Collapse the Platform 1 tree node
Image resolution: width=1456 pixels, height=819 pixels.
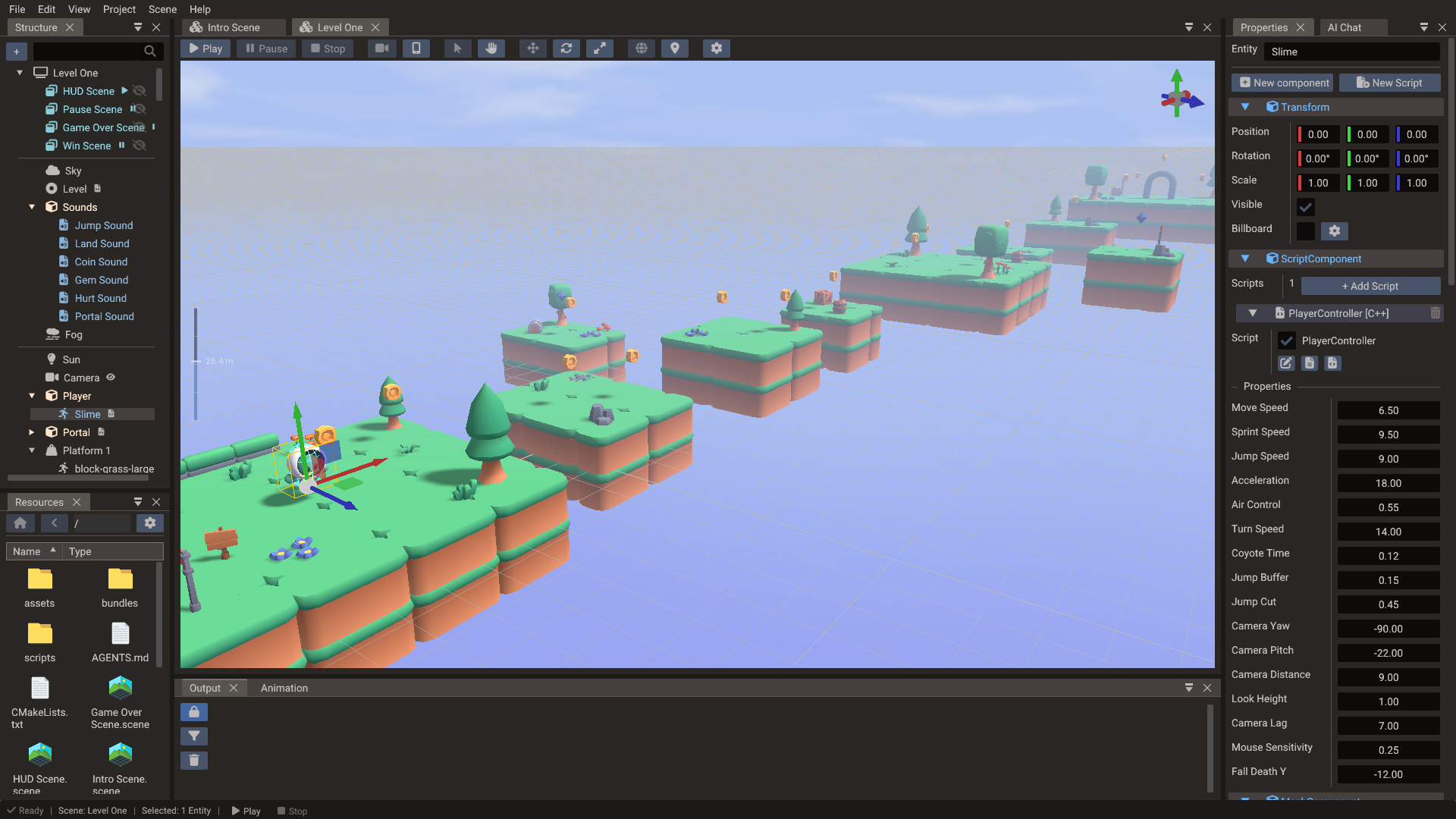pyautogui.click(x=32, y=450)
